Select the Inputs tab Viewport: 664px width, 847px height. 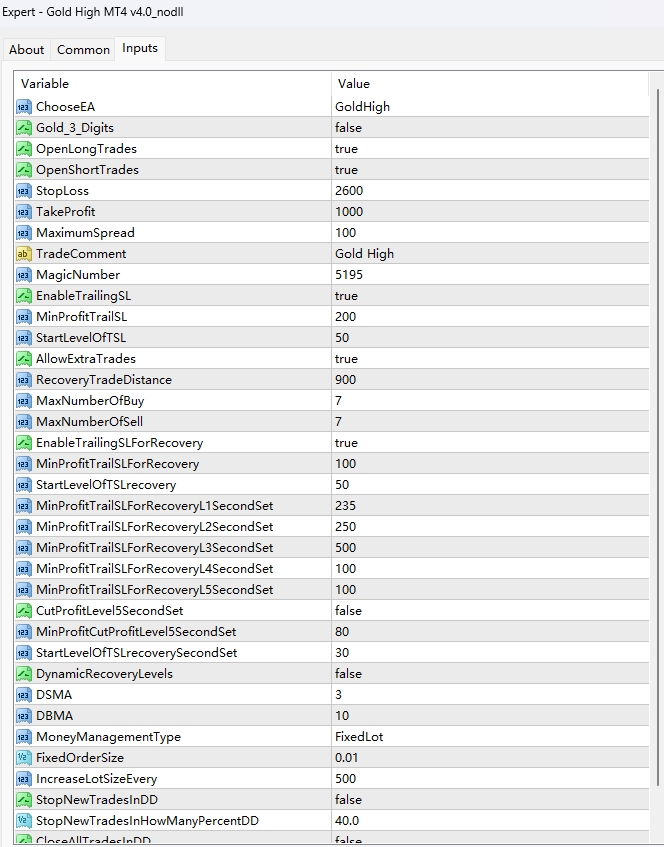pyautogui.click(x=140, y=48)
